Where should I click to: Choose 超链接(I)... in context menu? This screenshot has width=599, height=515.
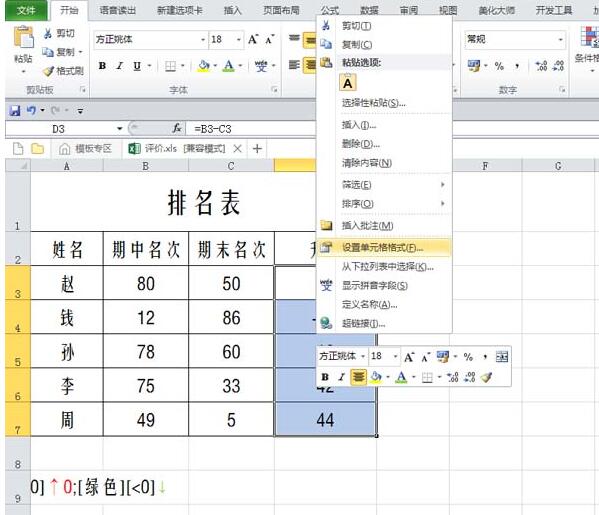(x=384, y=324)
